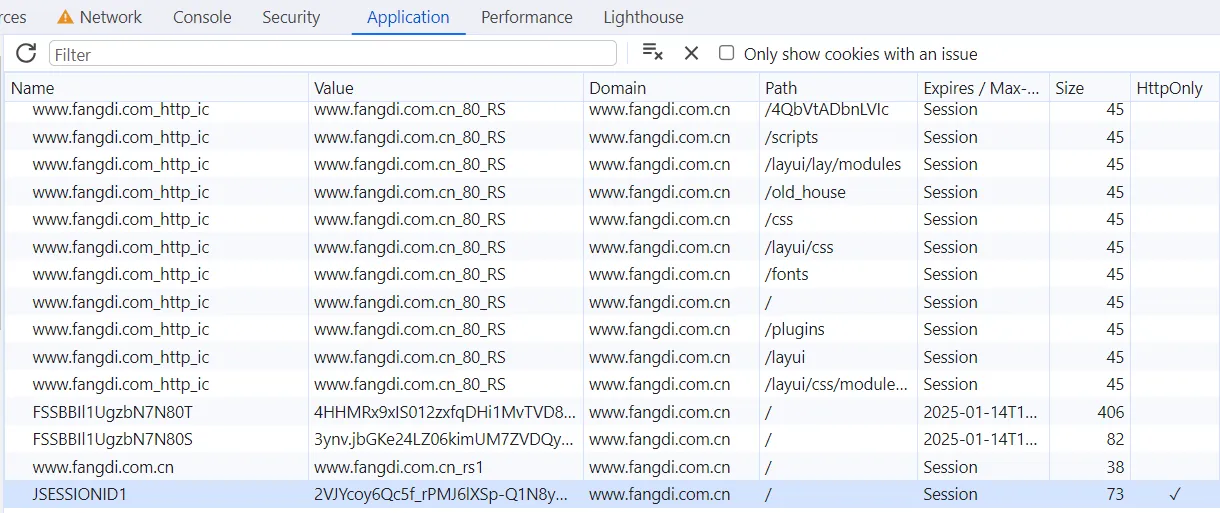Click the /layui/css/module... path cell

tap(836, 384)
